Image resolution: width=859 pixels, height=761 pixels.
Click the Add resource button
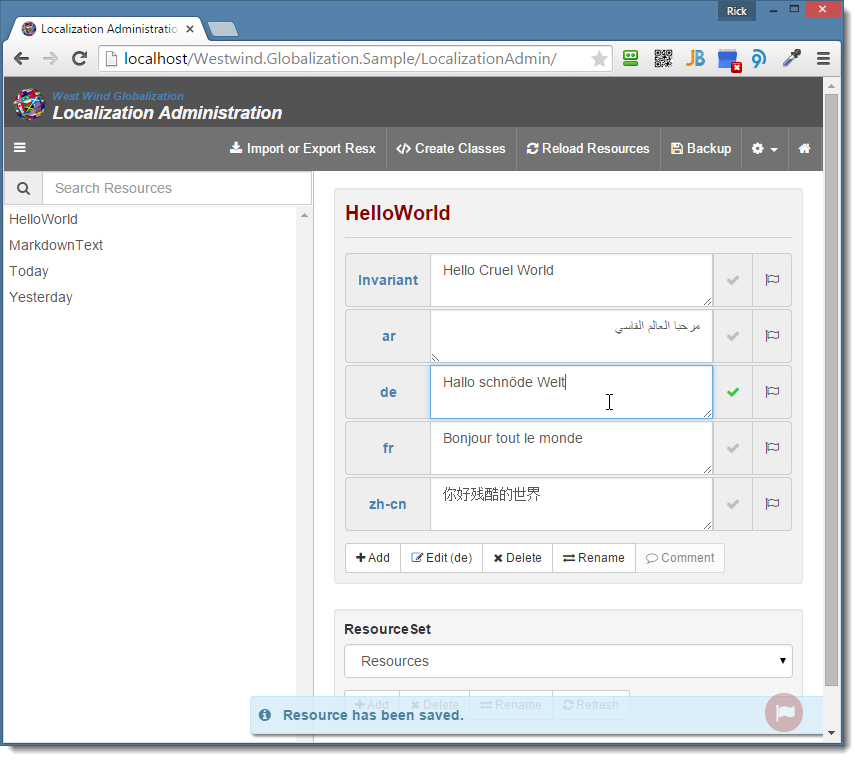coord(373,558)
